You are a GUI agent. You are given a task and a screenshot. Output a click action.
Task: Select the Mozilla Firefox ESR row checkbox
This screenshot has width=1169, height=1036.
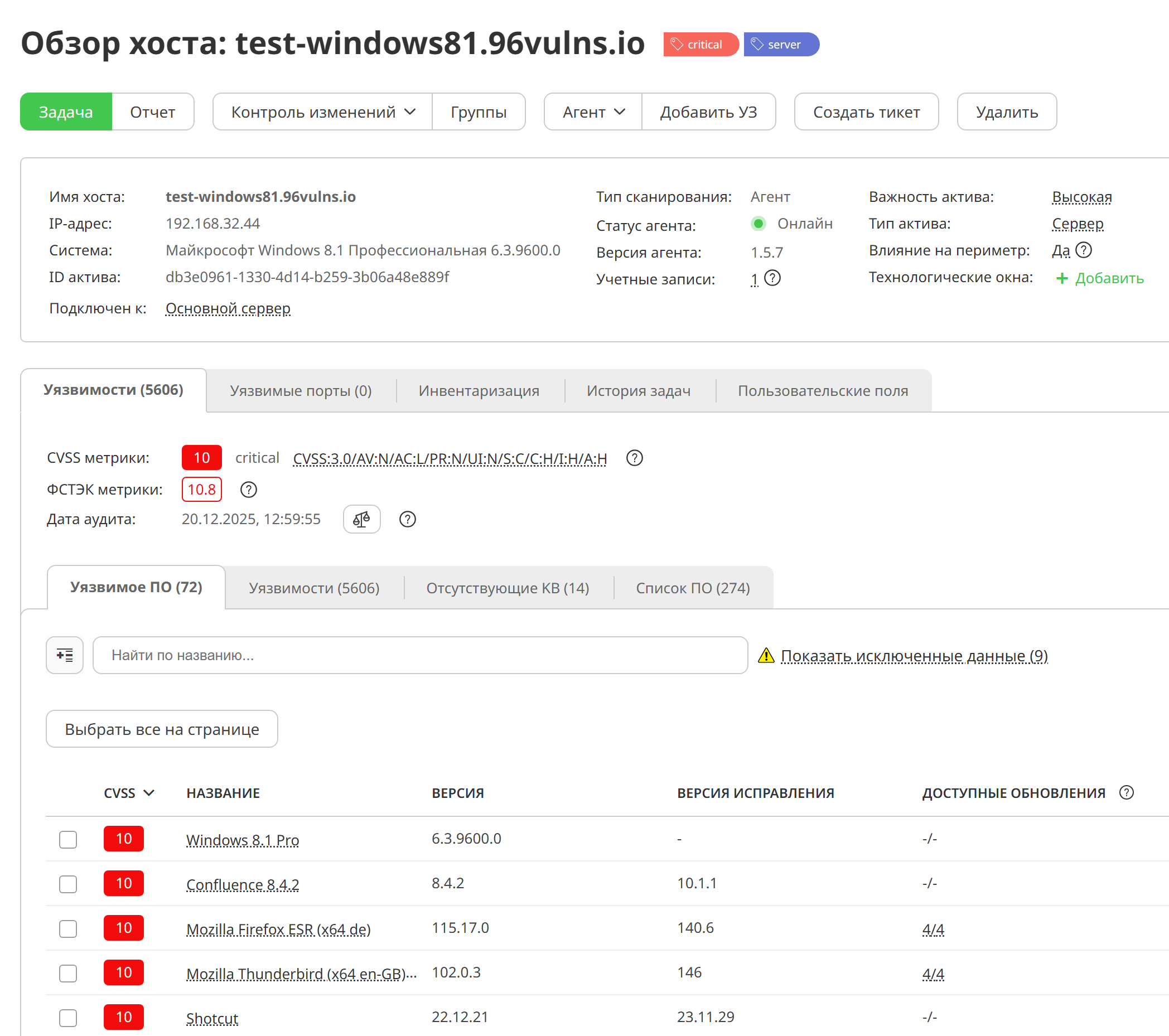click(68, 928)
